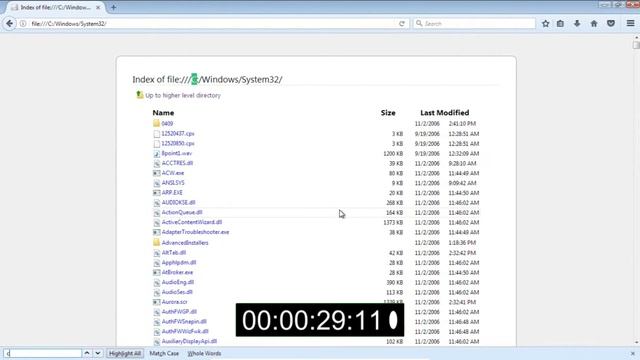Click the folder icon beside AdvancedInstallers

[x=156, y=242]
